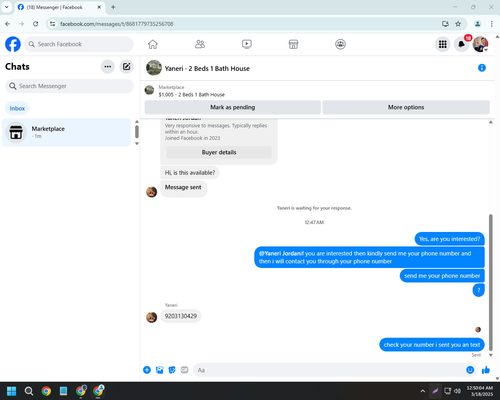Click the Aa message input field
Viewport: 500px width, 400px height.
(x=330, y=370)
